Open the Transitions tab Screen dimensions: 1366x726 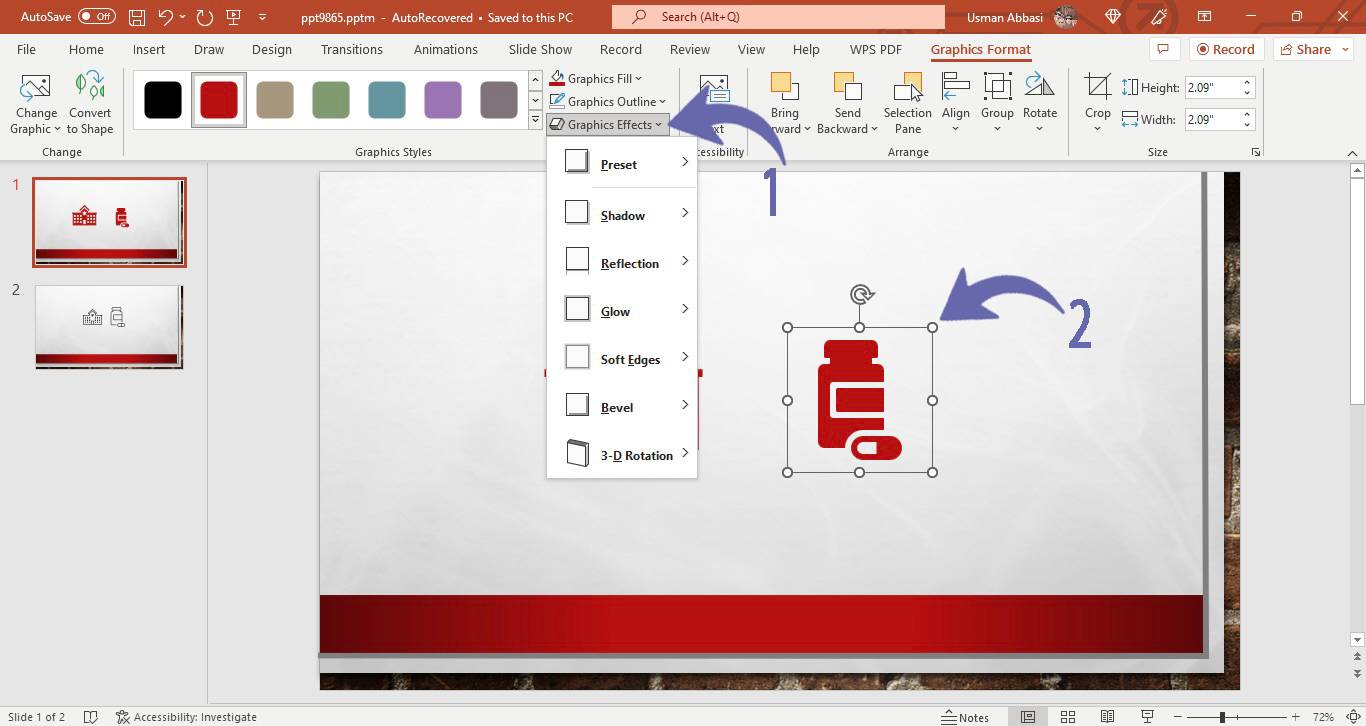352,49
